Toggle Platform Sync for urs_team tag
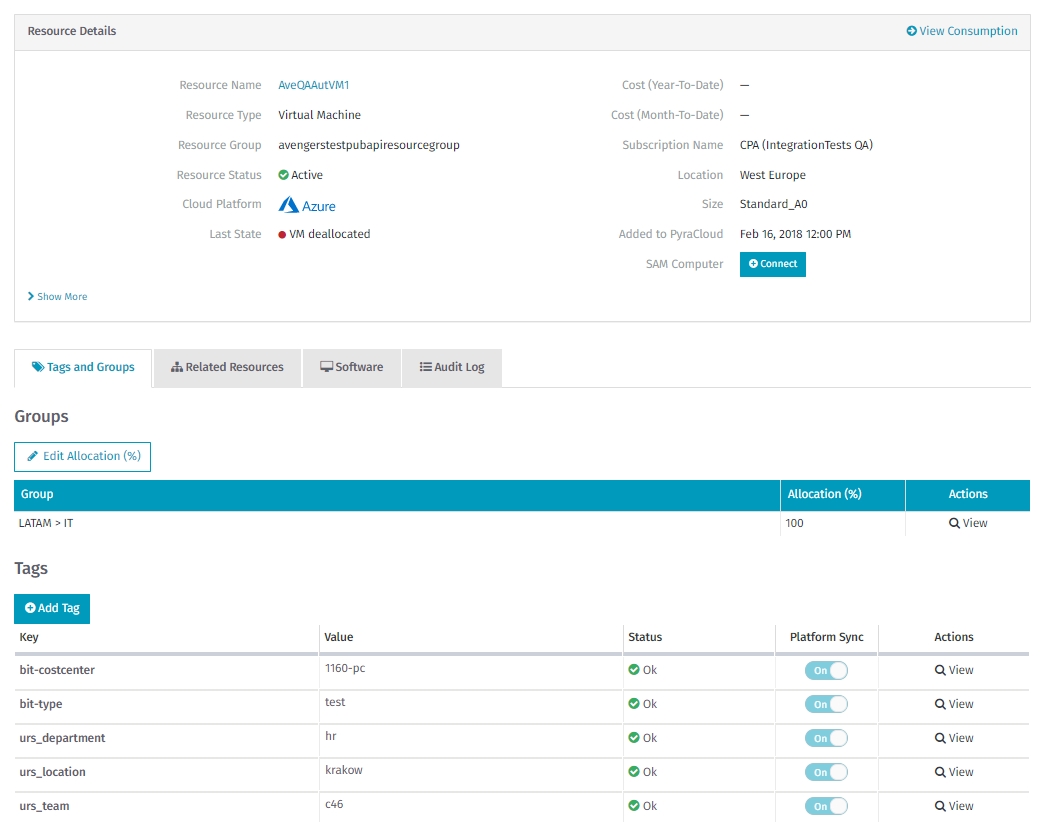The image size is (1046, 822). [x=826, y=807]
